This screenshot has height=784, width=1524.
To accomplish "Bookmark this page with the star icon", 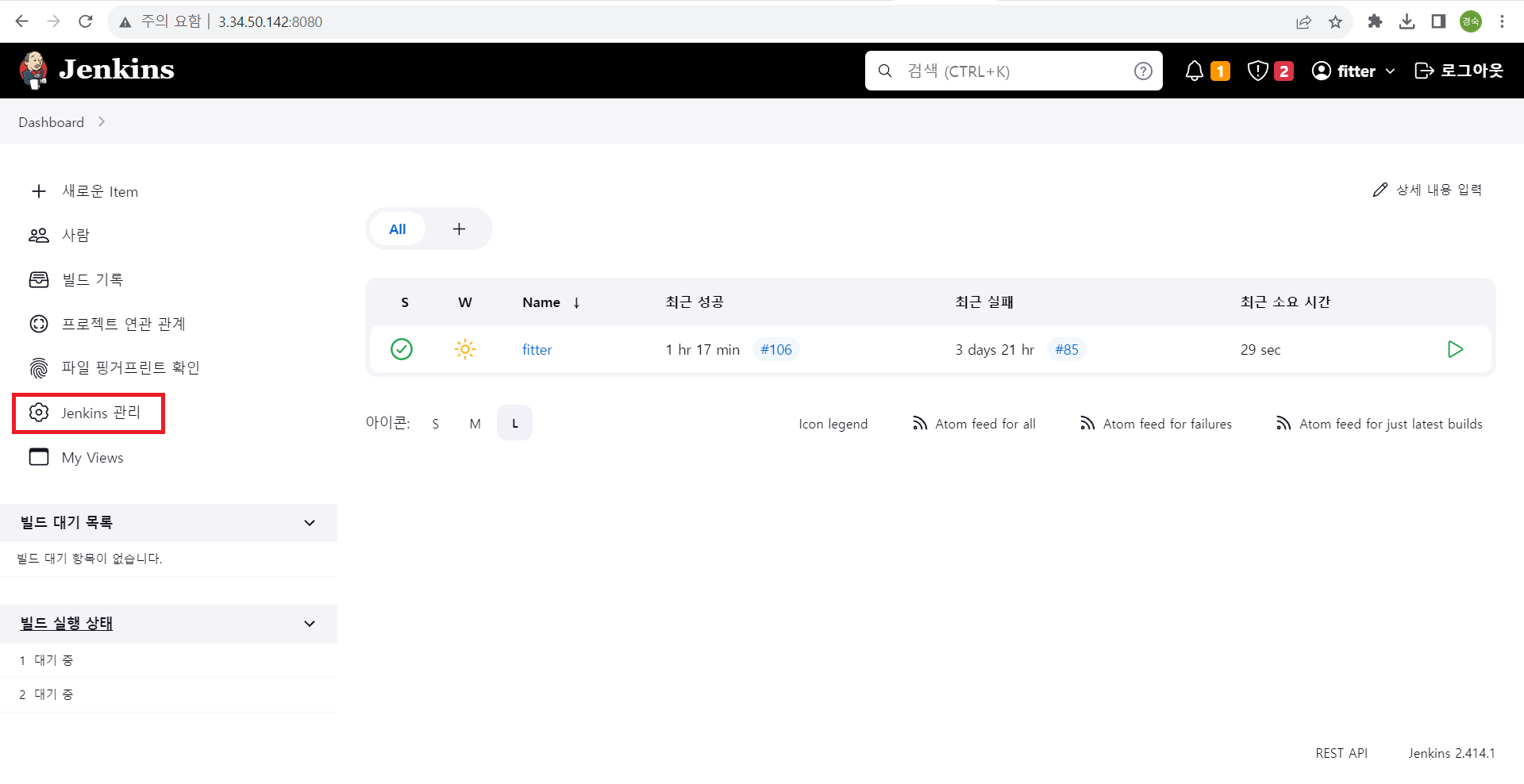I will 1335,21.
